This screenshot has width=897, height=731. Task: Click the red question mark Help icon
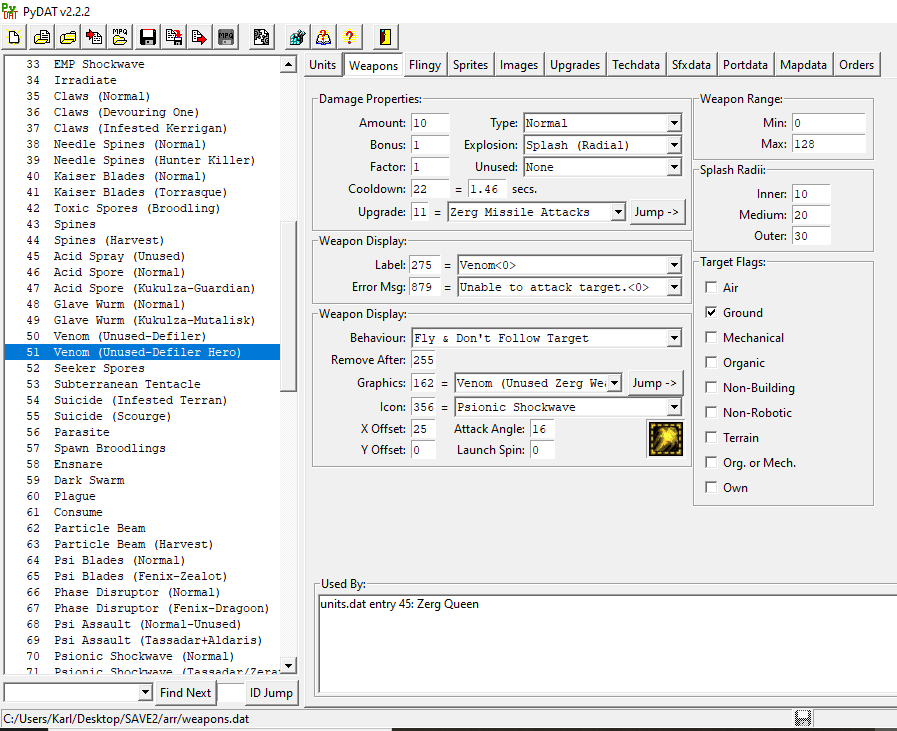[349, 38]
